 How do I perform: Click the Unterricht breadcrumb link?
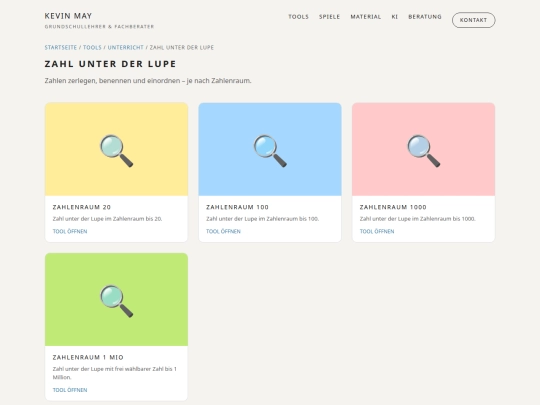(125, 48)
